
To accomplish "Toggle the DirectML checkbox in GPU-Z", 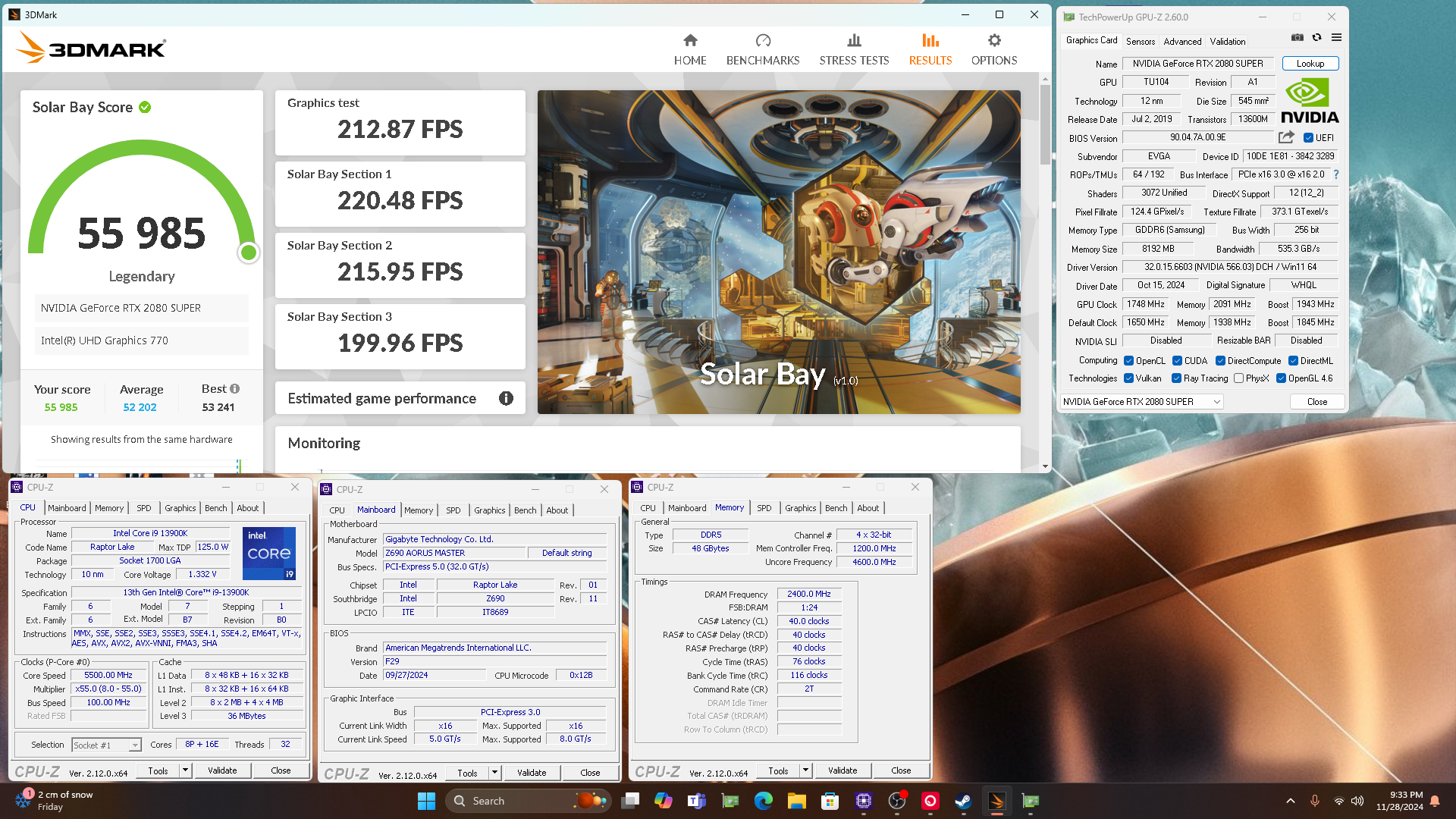I will pyautogui.click(x=1293, y=361).
